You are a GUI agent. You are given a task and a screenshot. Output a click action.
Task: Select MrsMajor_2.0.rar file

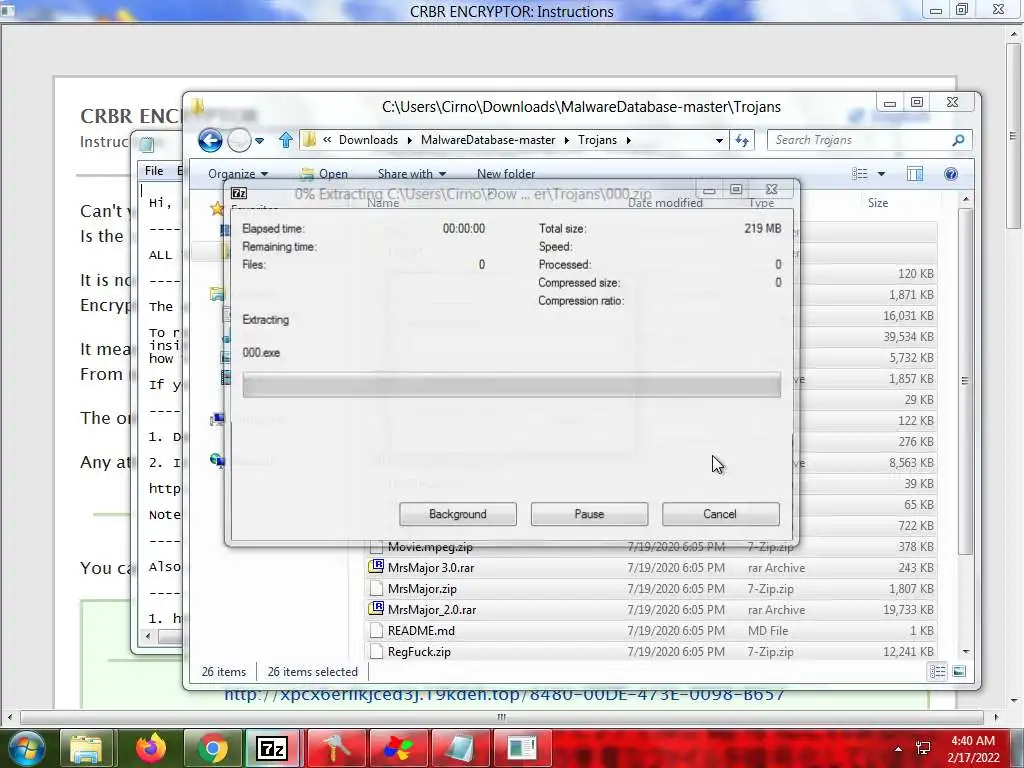point(651,609)
